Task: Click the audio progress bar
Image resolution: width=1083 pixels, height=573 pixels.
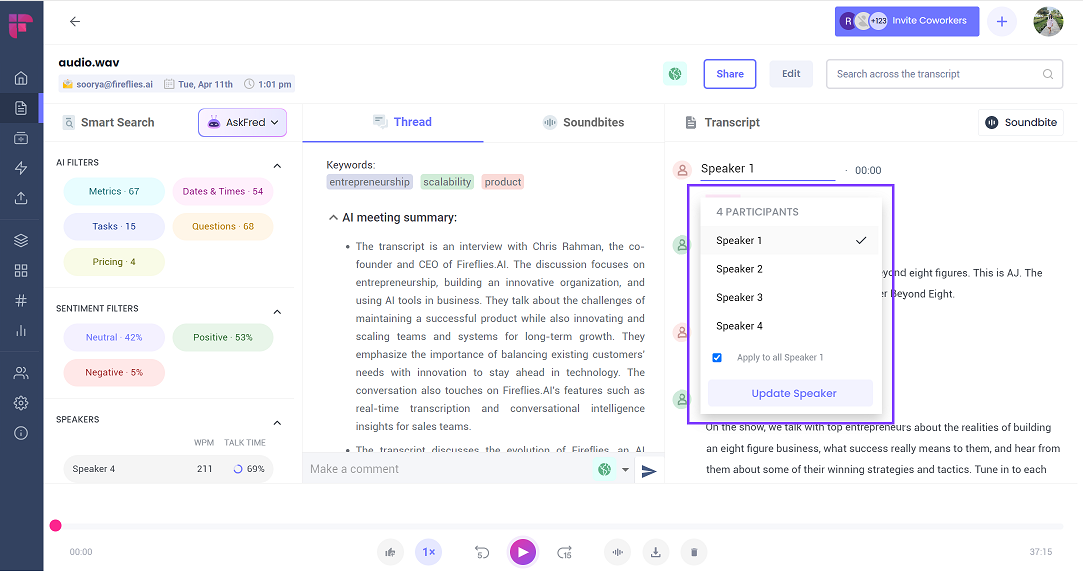Action: pos(559,526)
